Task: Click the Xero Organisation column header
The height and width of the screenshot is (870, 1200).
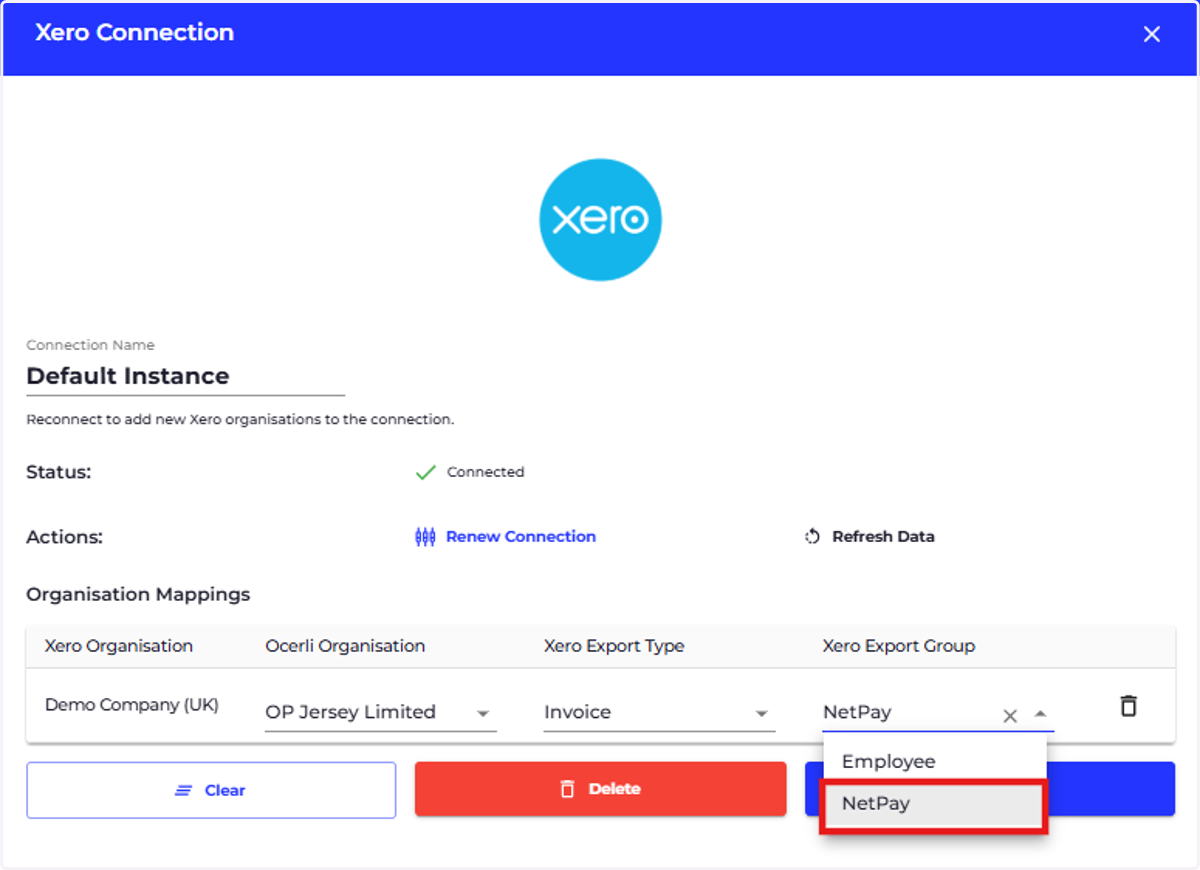Action: [x=119, y=646]
